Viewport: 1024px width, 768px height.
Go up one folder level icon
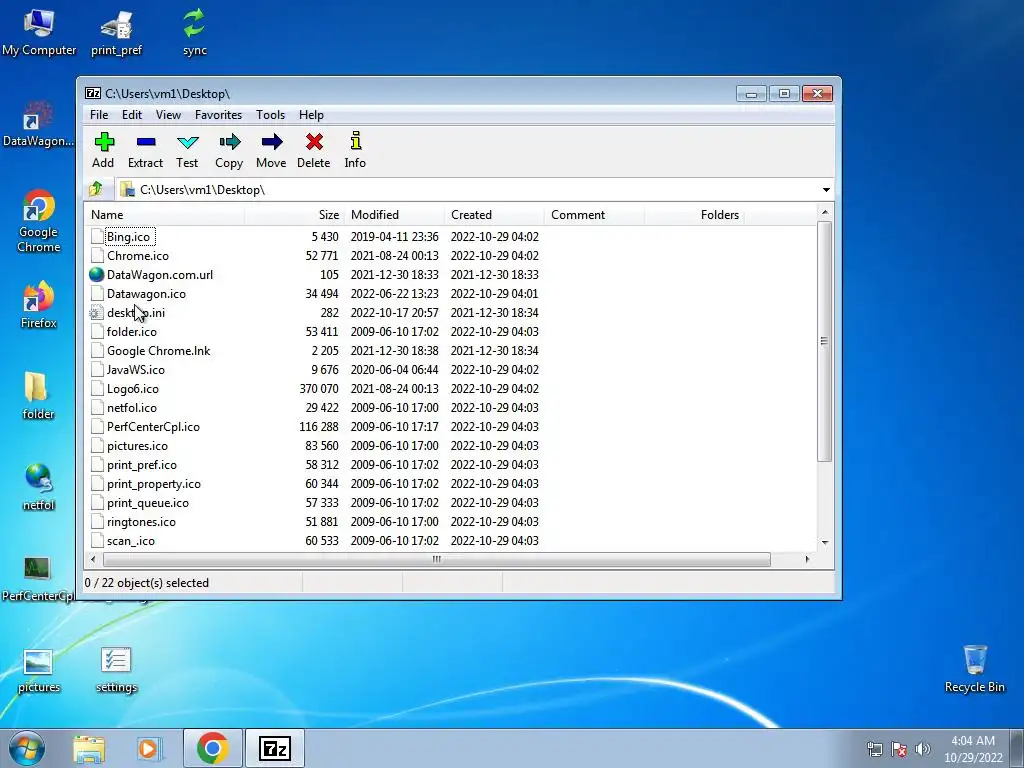(96, 189)
